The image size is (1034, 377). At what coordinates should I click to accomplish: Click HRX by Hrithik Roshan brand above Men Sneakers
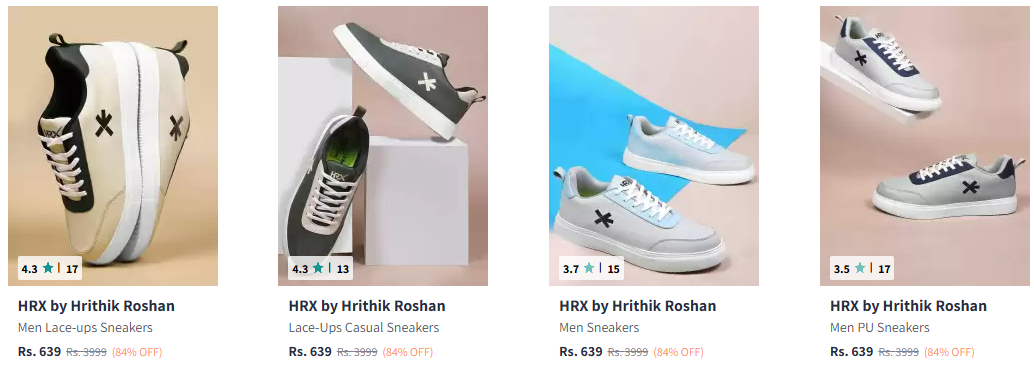tap(638, 306)
